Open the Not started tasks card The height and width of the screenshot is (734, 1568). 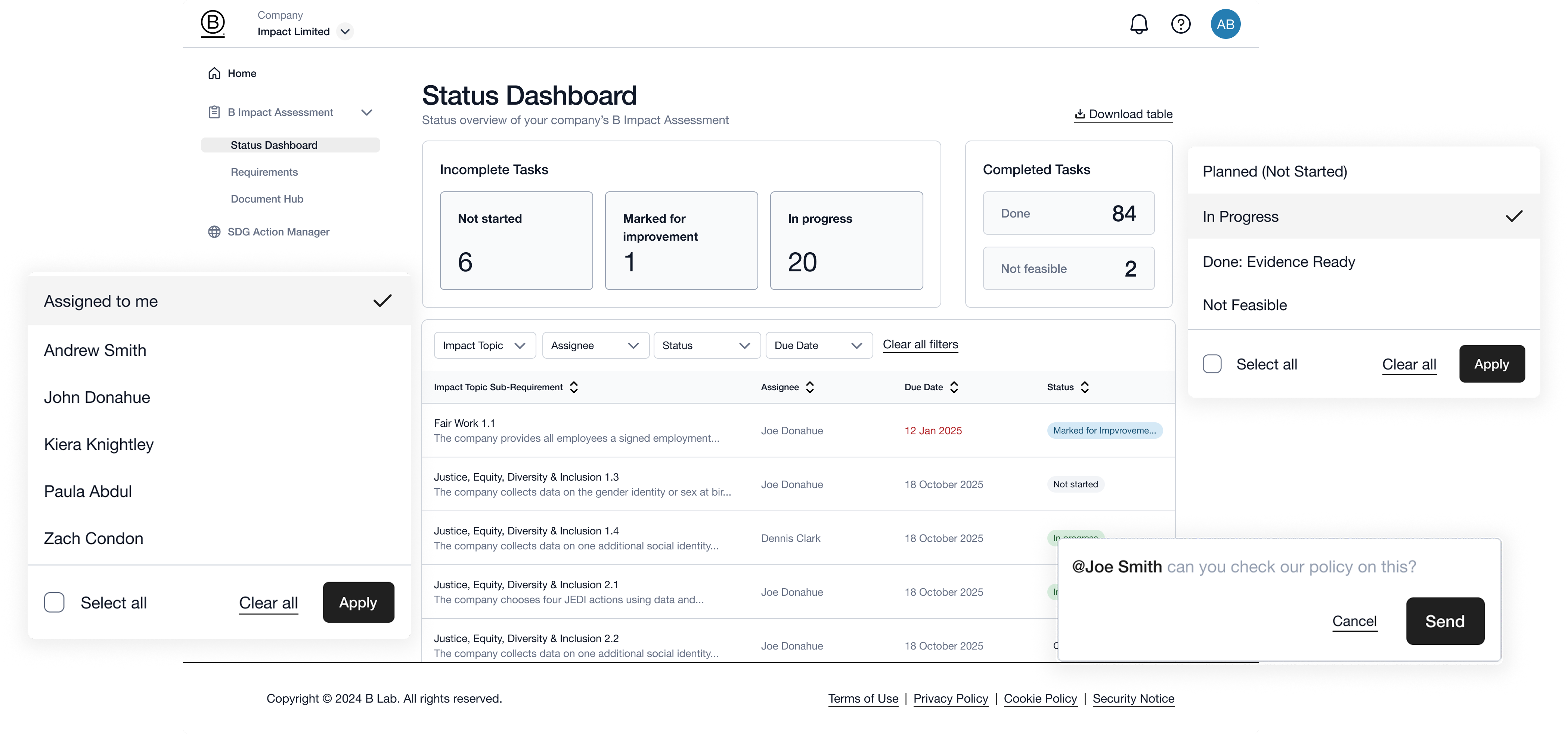516,241
